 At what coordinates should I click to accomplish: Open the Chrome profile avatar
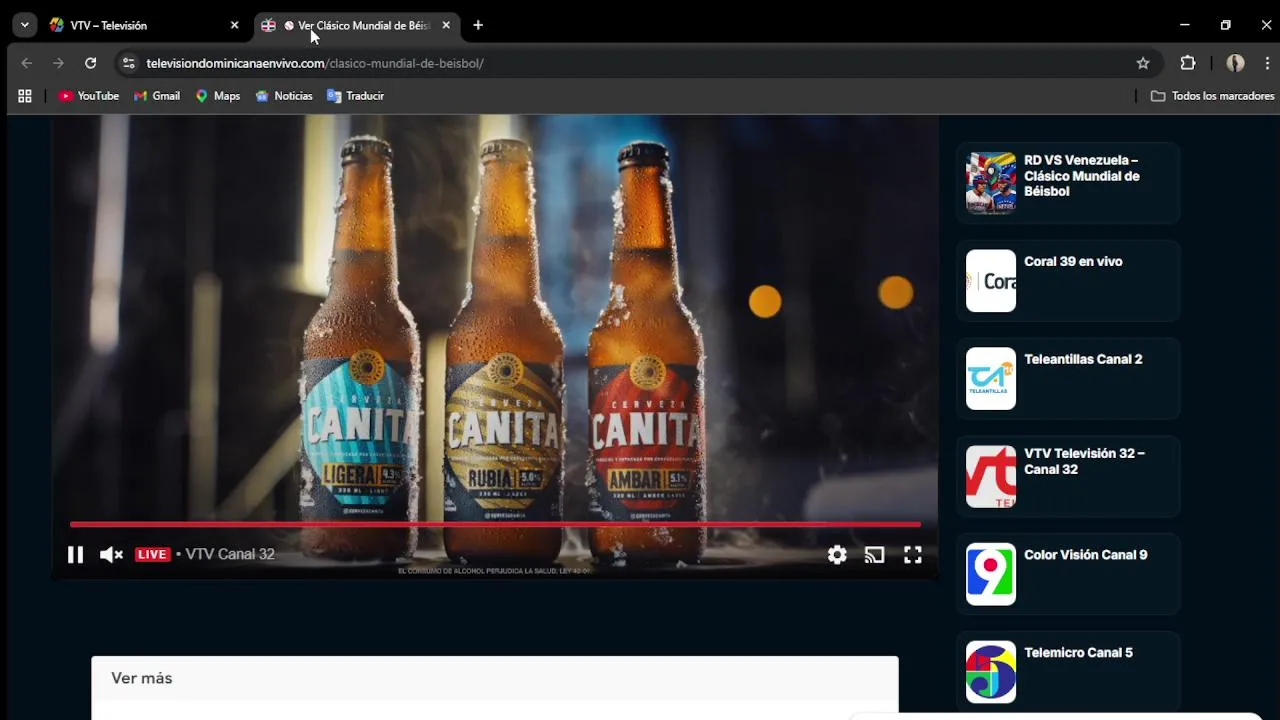(x=1236, y=63)
